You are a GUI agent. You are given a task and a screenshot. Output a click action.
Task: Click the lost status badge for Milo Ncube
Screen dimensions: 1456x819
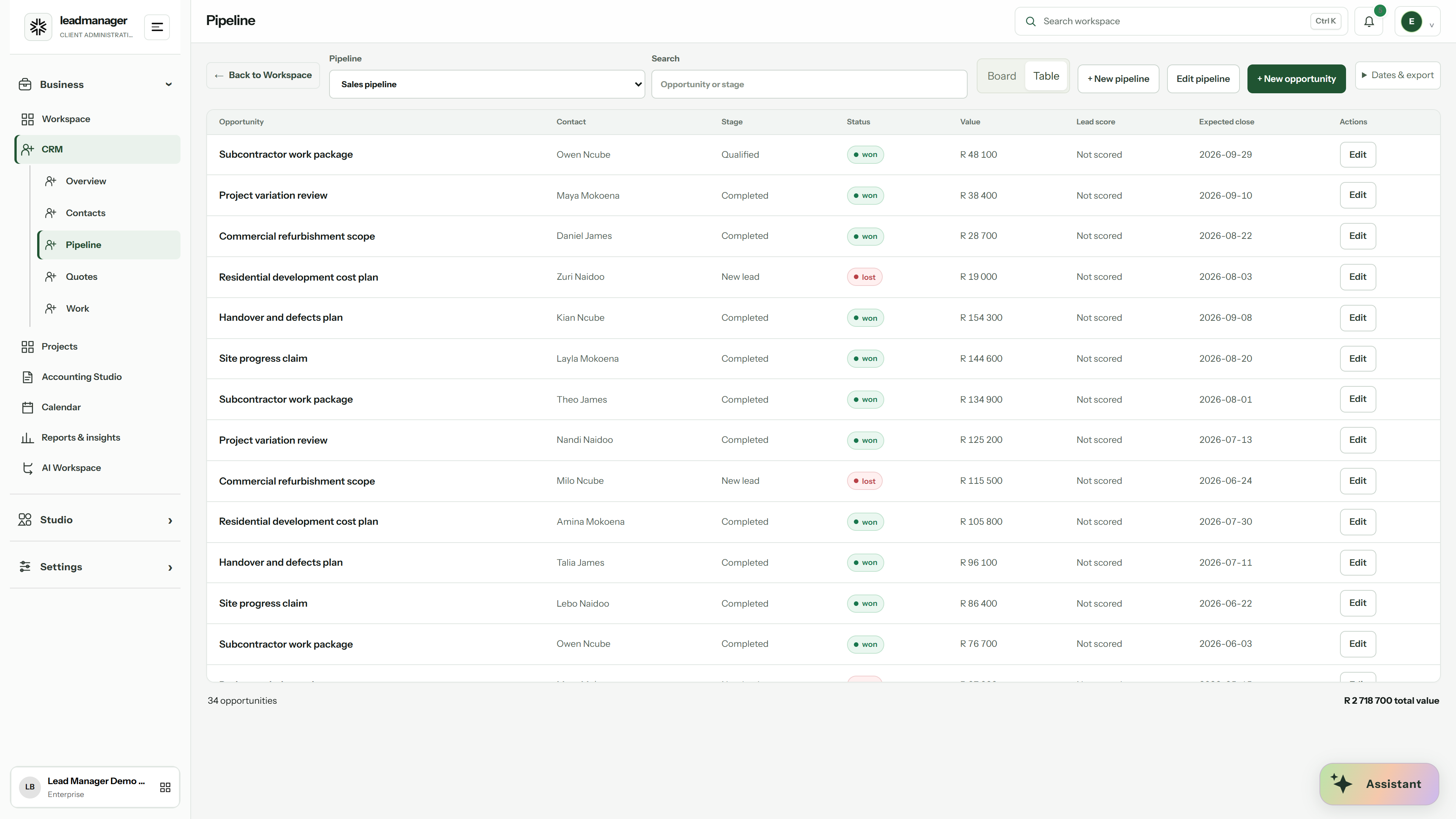coord(864,481)
